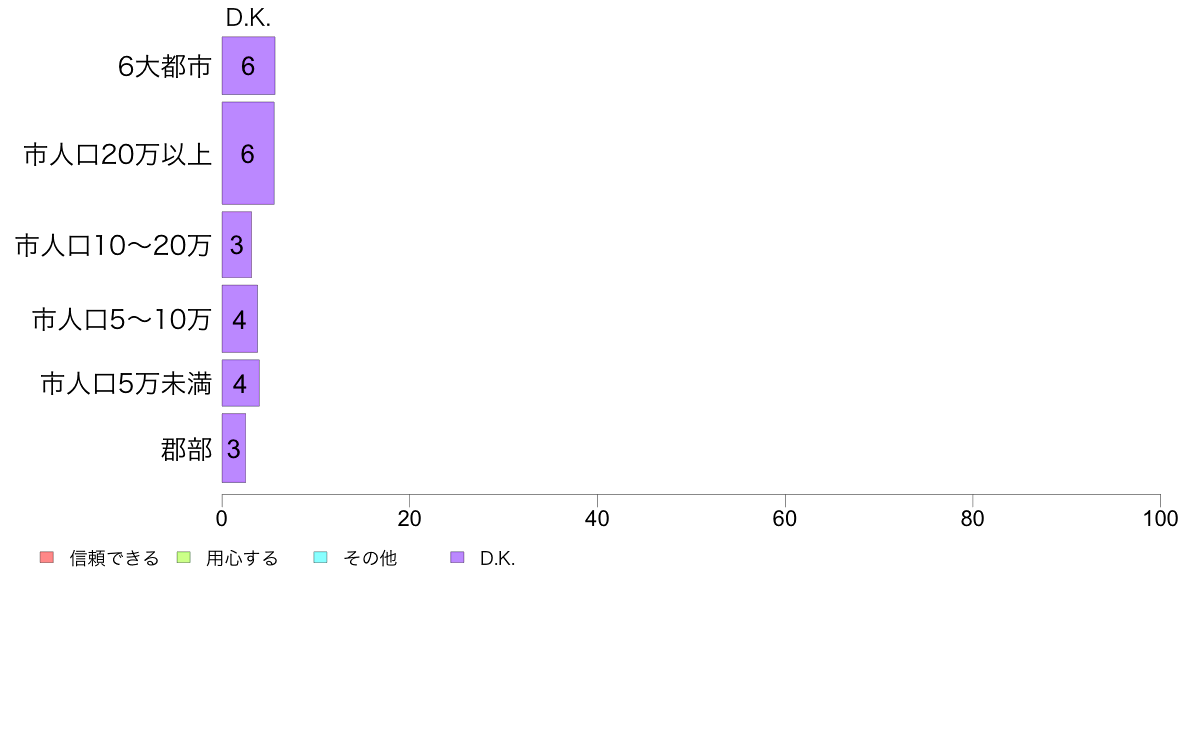Click the axis tick labeled 100

pyautogui.click(x=1160, y=518)
